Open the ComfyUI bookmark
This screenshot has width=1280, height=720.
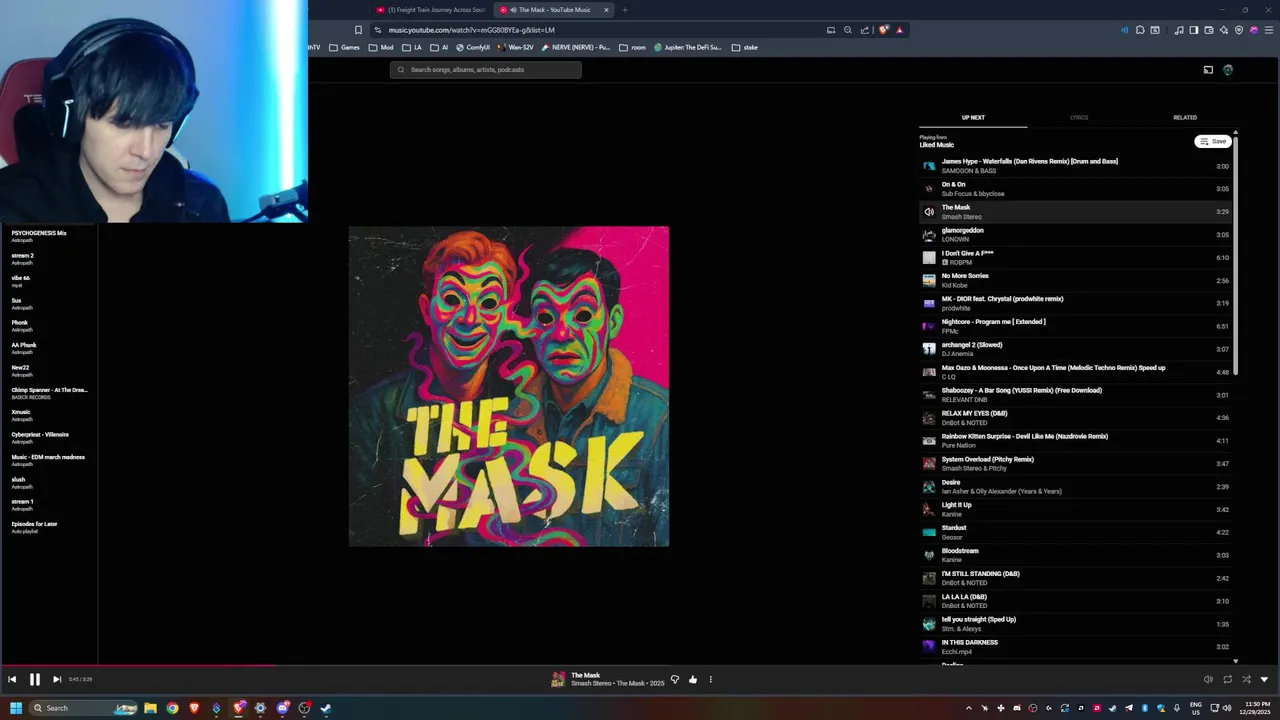473,47
